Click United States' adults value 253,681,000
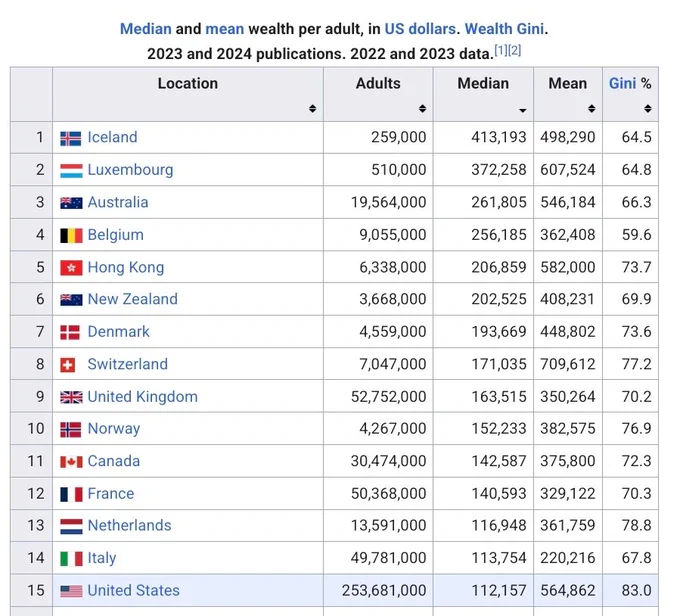Screen dimensions: 680x616 [x=384, y=591]
